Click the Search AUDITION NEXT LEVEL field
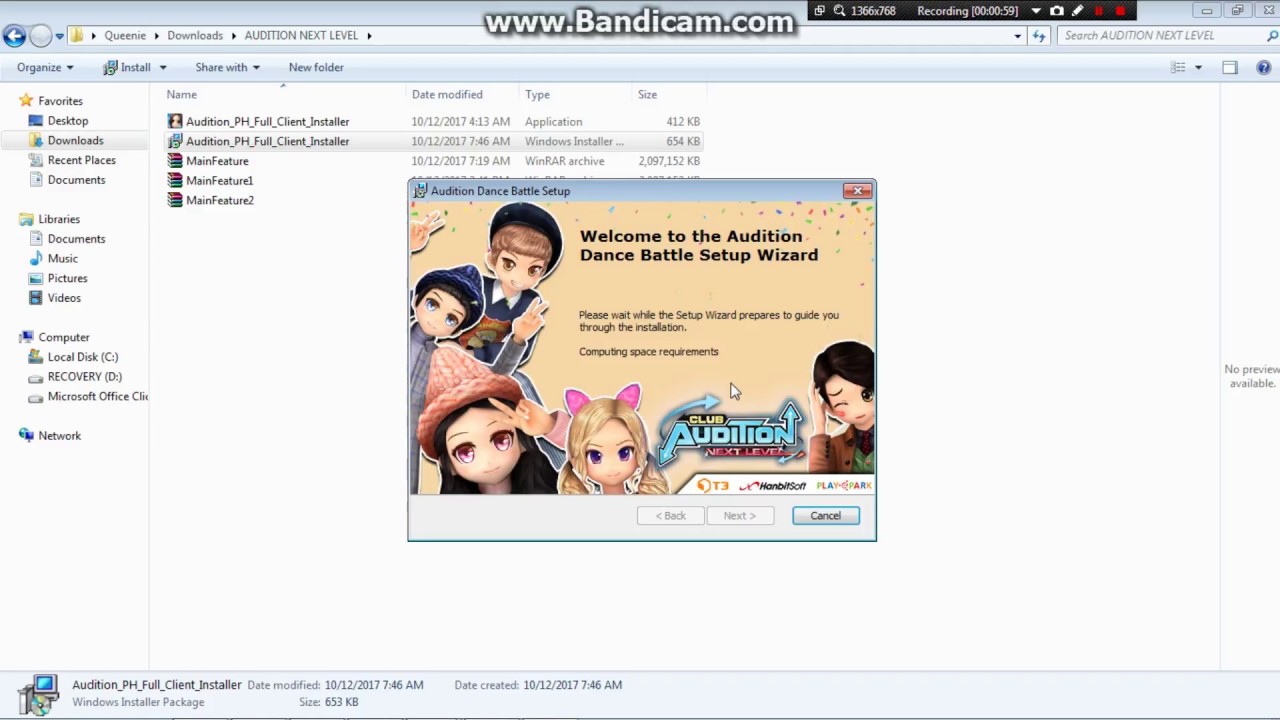 [x=1158, y=35]
